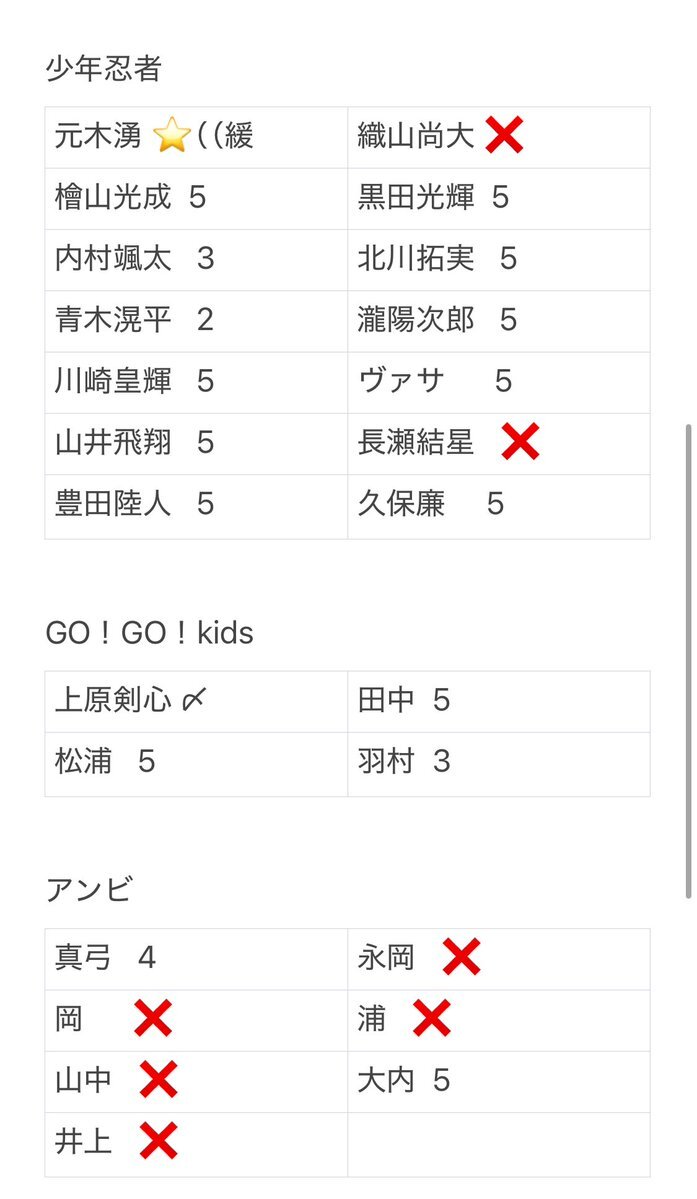Select the アンビ section heading
697x1199 pixels.
coord(89,890)
